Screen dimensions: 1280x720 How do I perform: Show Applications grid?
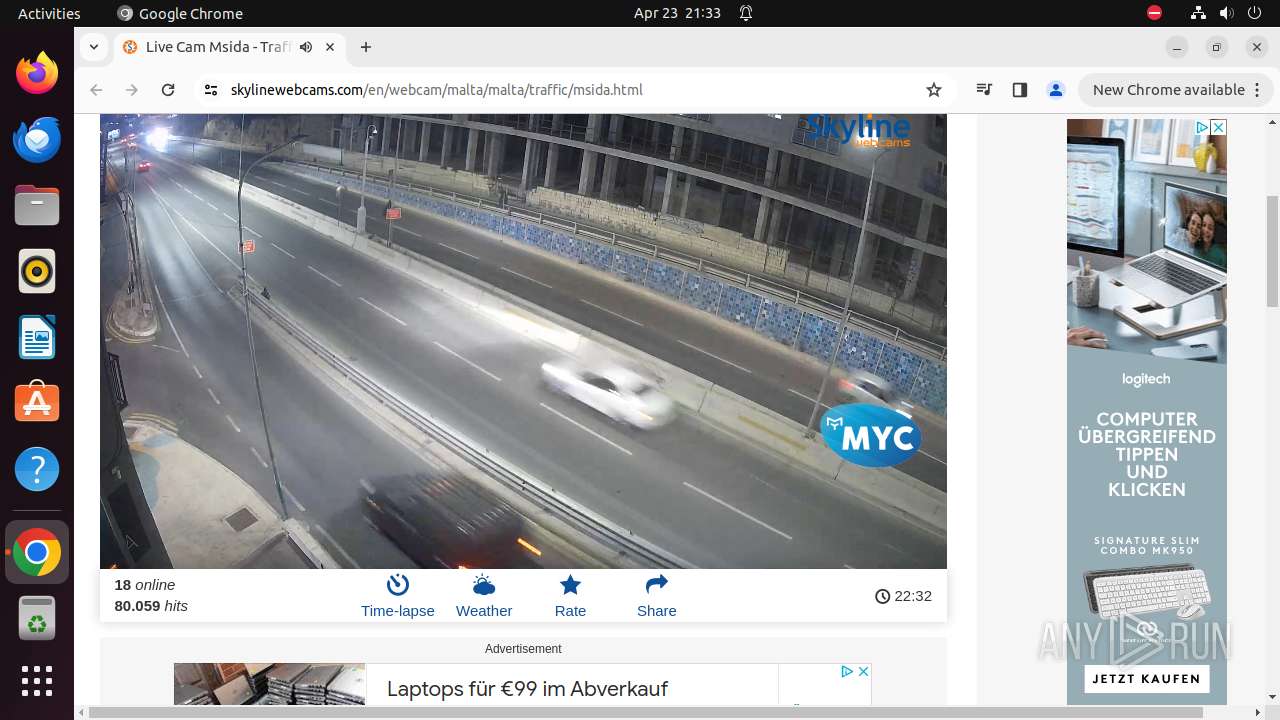[37, 681]
